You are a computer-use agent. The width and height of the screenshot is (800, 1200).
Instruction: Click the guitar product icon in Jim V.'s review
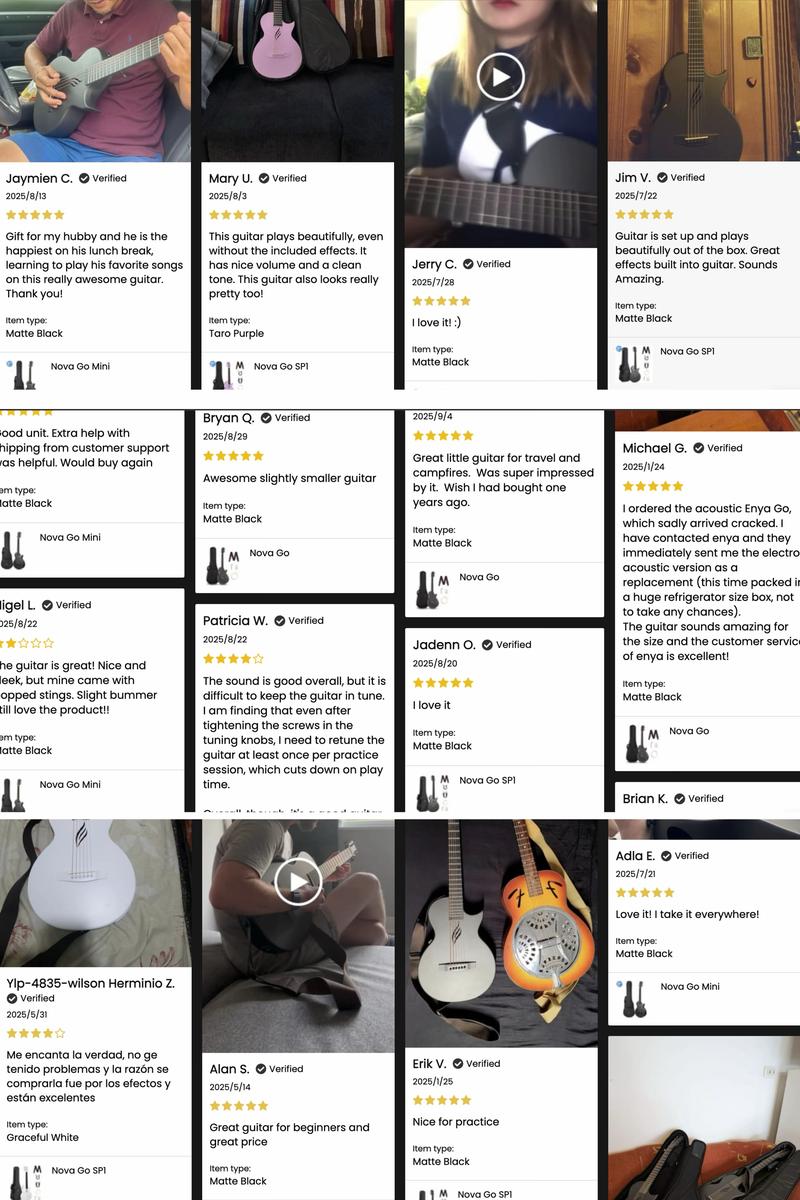[x=633, y=364]
